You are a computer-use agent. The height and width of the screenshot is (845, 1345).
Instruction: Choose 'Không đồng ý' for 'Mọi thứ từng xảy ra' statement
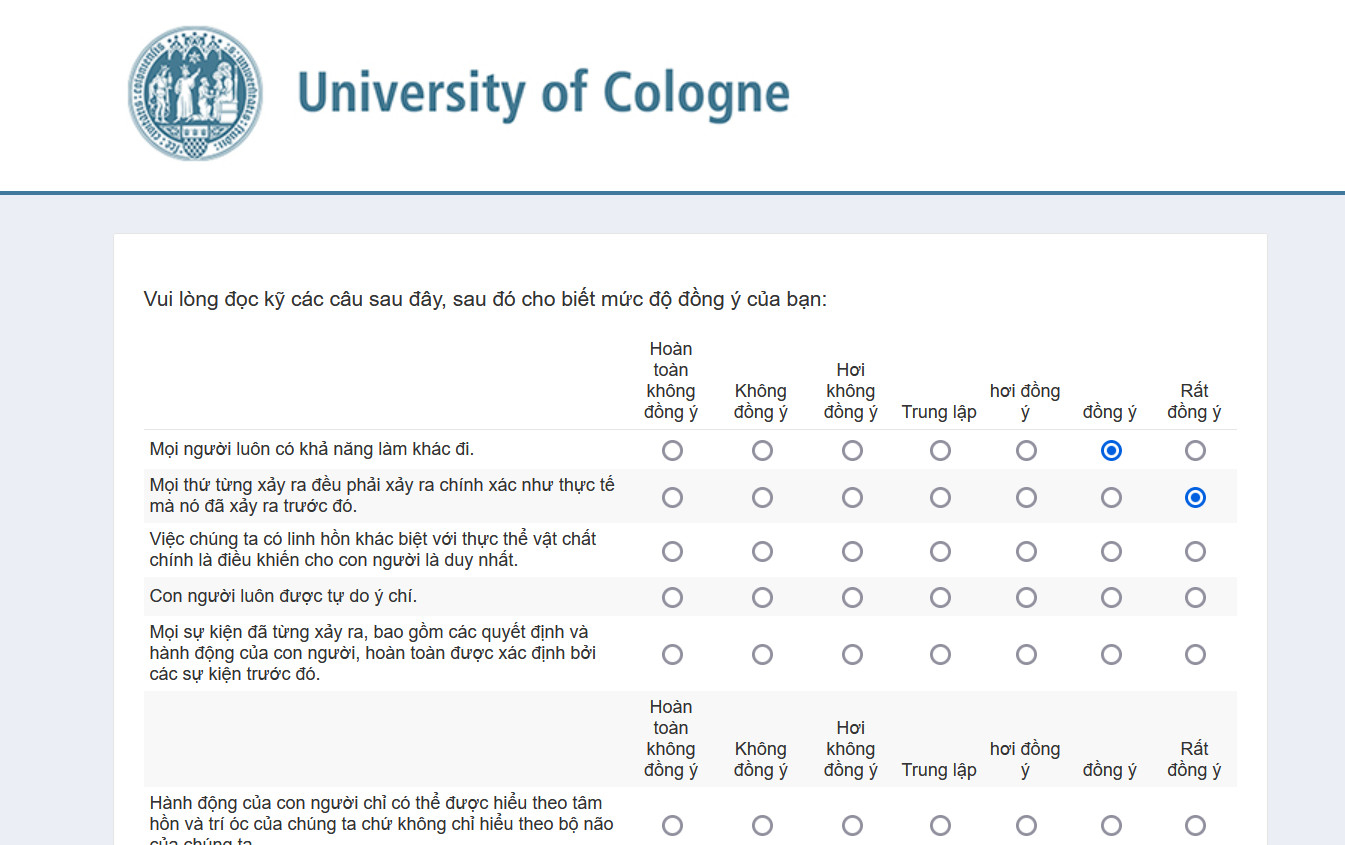click(x=762, y=498)
